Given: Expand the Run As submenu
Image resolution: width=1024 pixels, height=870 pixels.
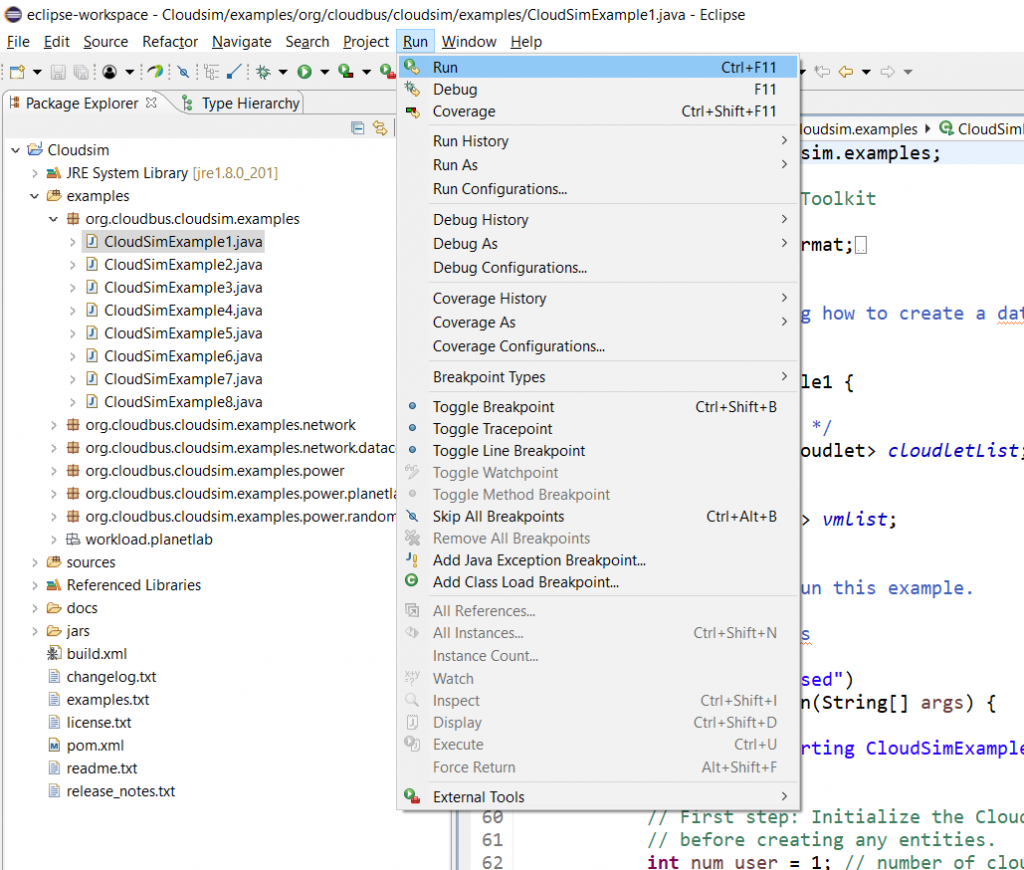Looking at the screenshot, I should [x=597, y=165].
